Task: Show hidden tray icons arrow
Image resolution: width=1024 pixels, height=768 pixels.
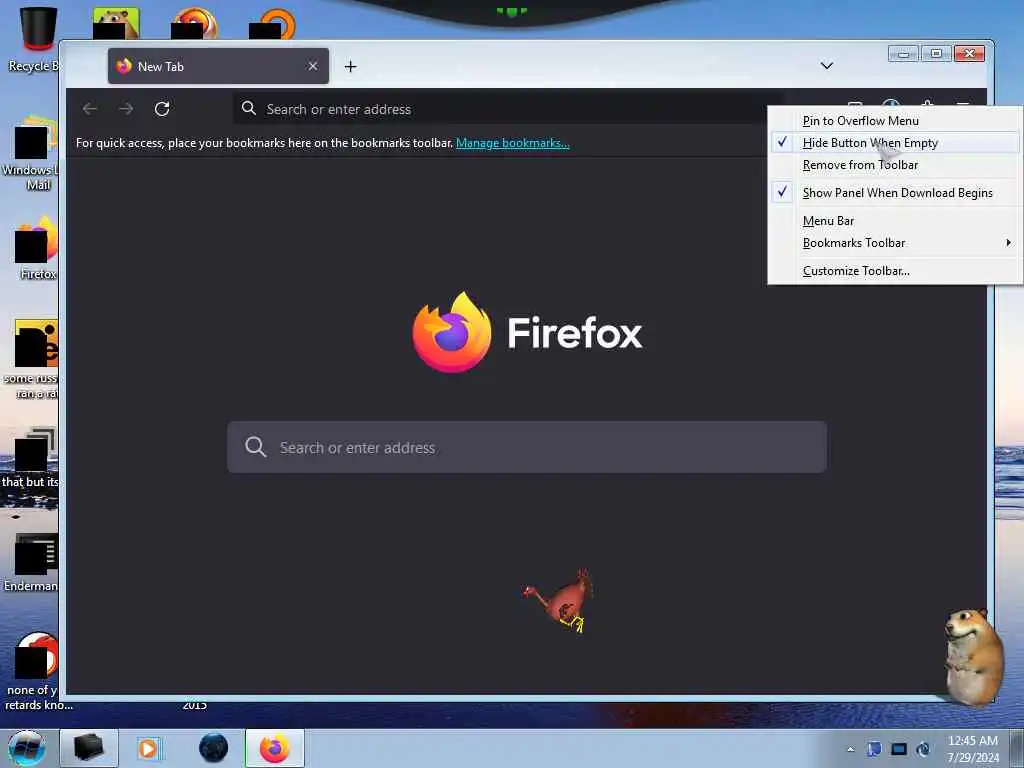Action: point(850,750)
